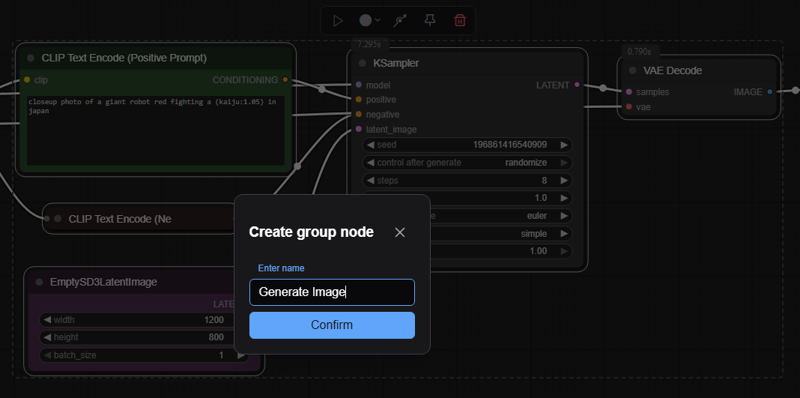Screen dimensions: 800x398
Task: Collapse the EmptySD3LatentImage node dot
Action: (x=39, y=282)
